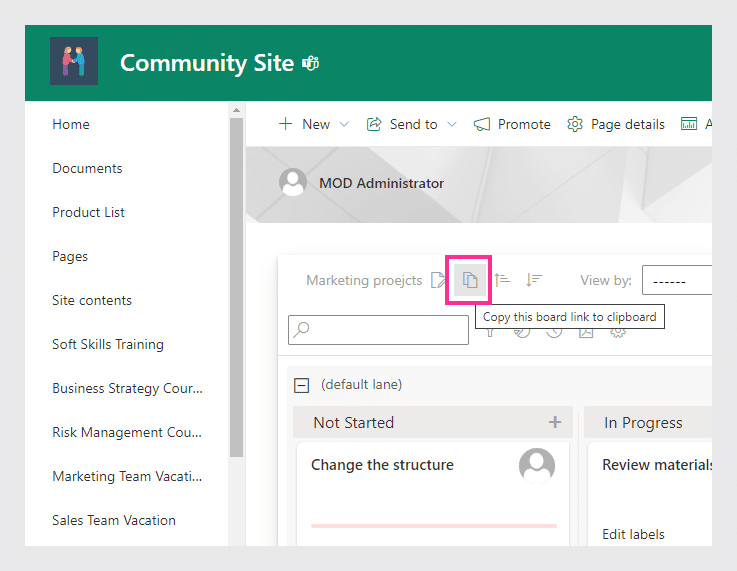
Task: Click the MOD Administrator author name
Action: (x=381, y=183)
